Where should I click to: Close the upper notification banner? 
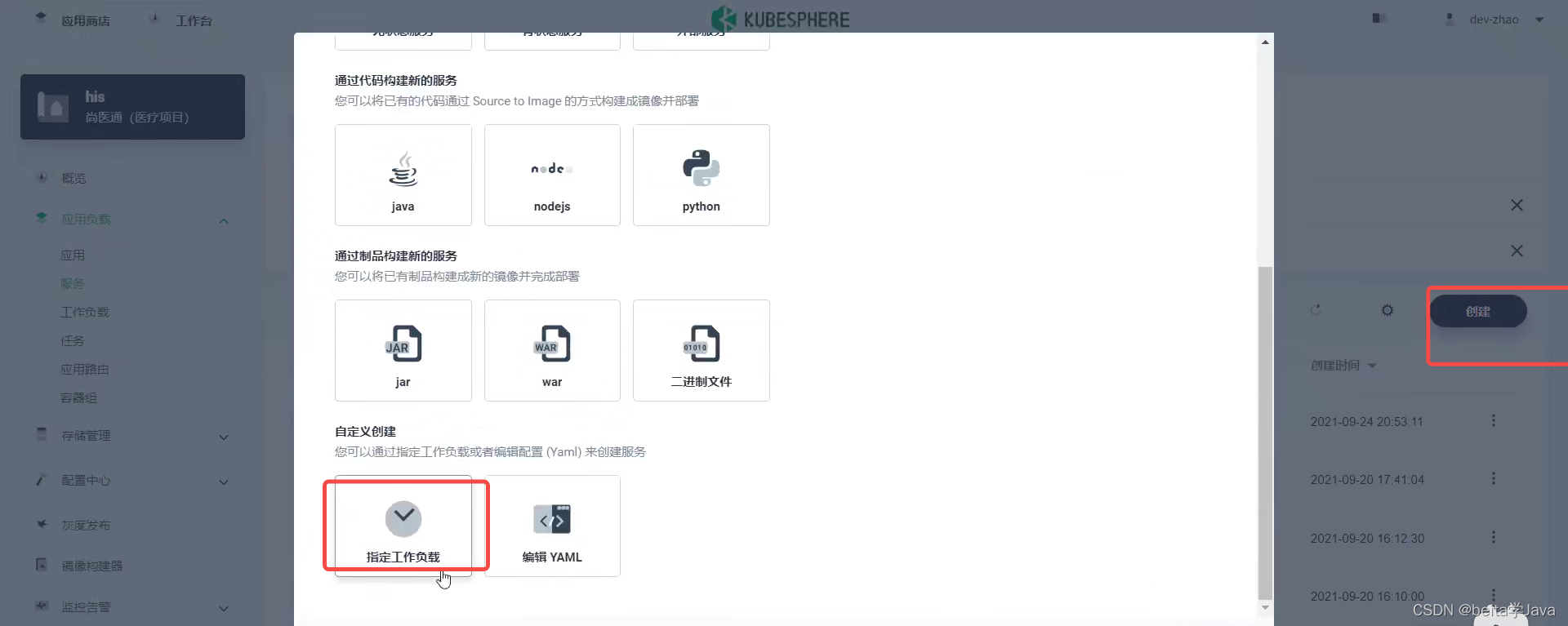pyautogui.click(x=1517, y=205)
